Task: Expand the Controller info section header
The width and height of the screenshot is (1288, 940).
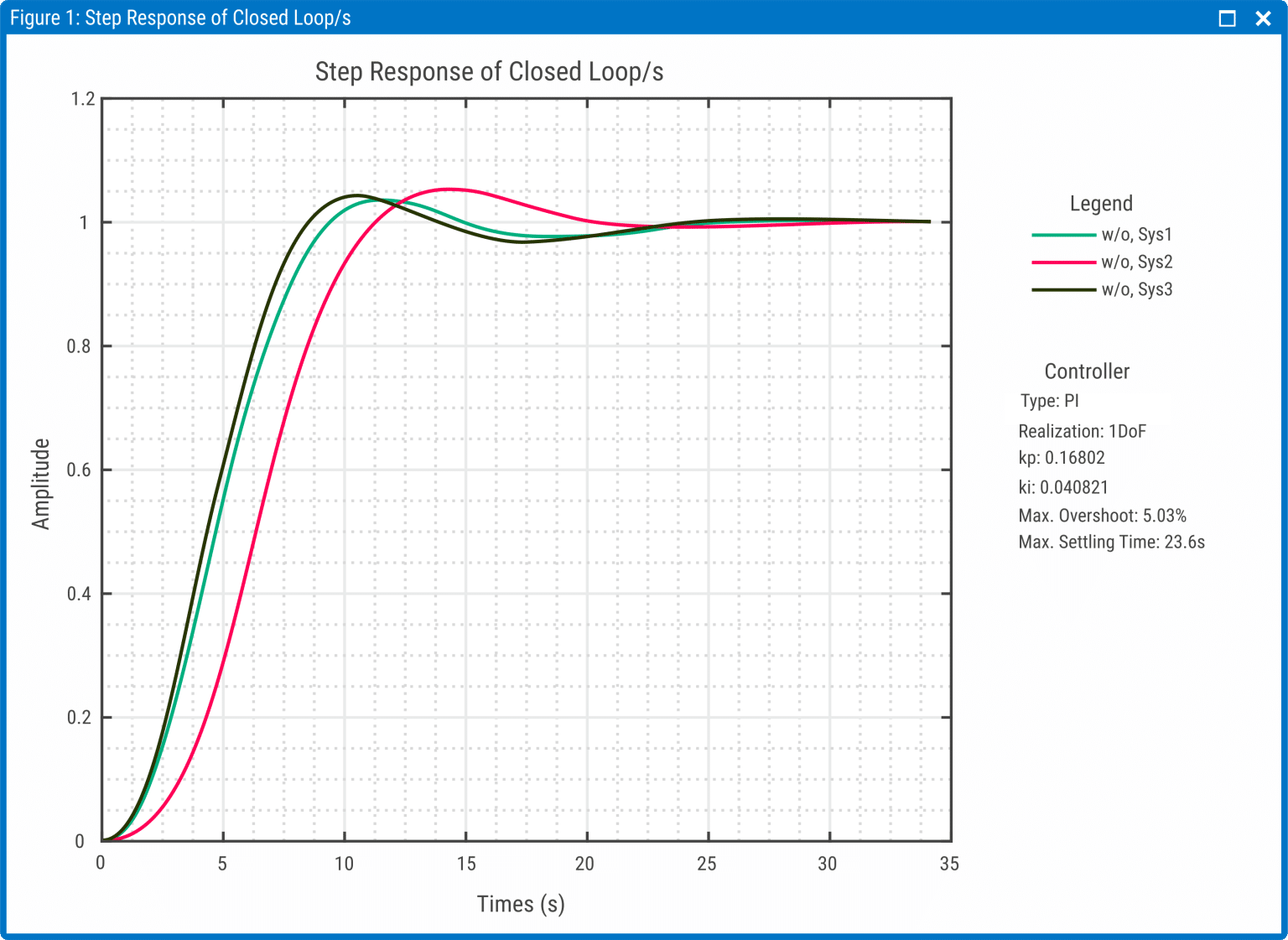Action: (x=1087, y=372)
